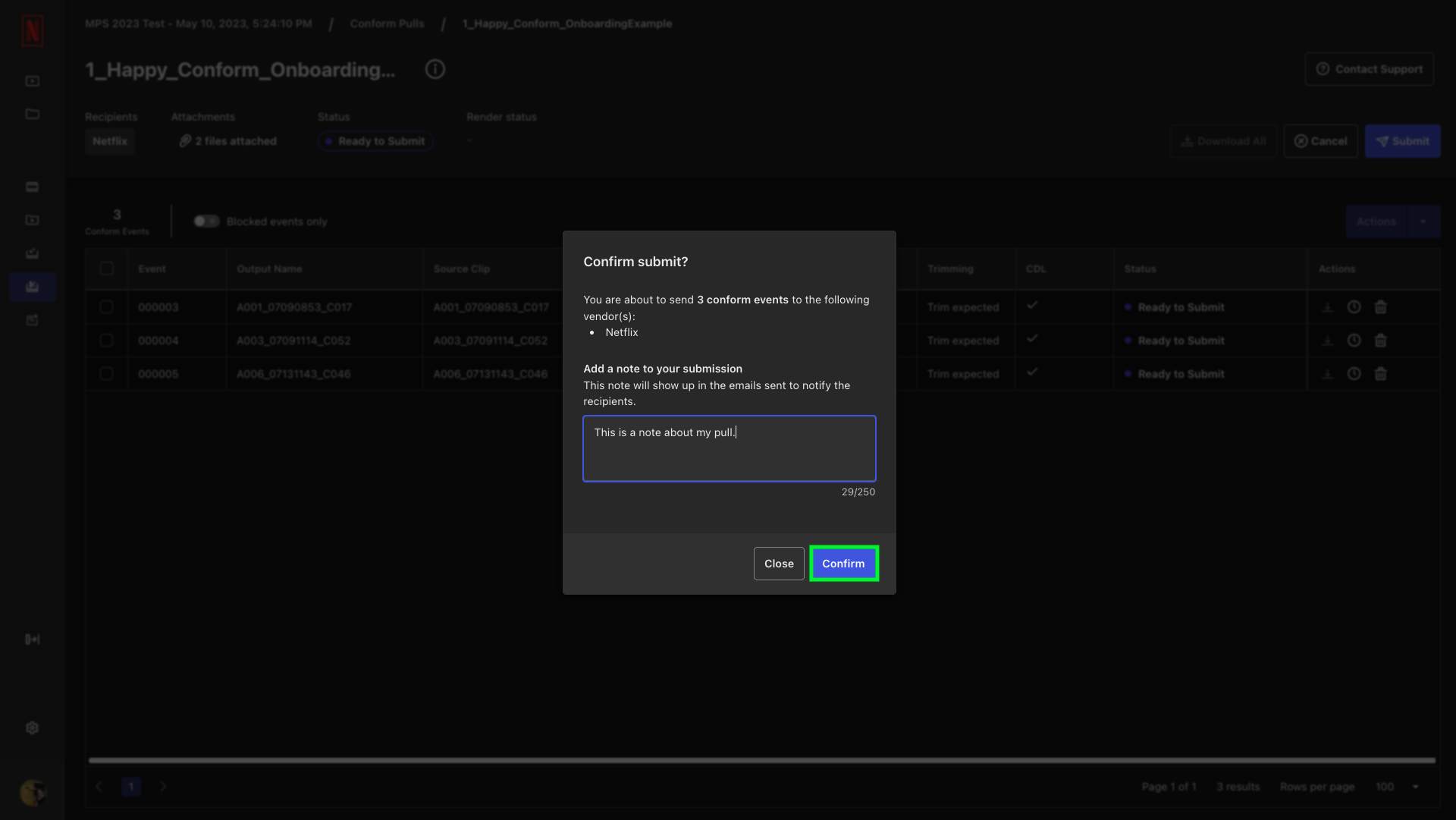Click the horizontal table scrollbar
Viewport: 1456px width, 820px height.
pyautogui.click(x=761, y=760)
